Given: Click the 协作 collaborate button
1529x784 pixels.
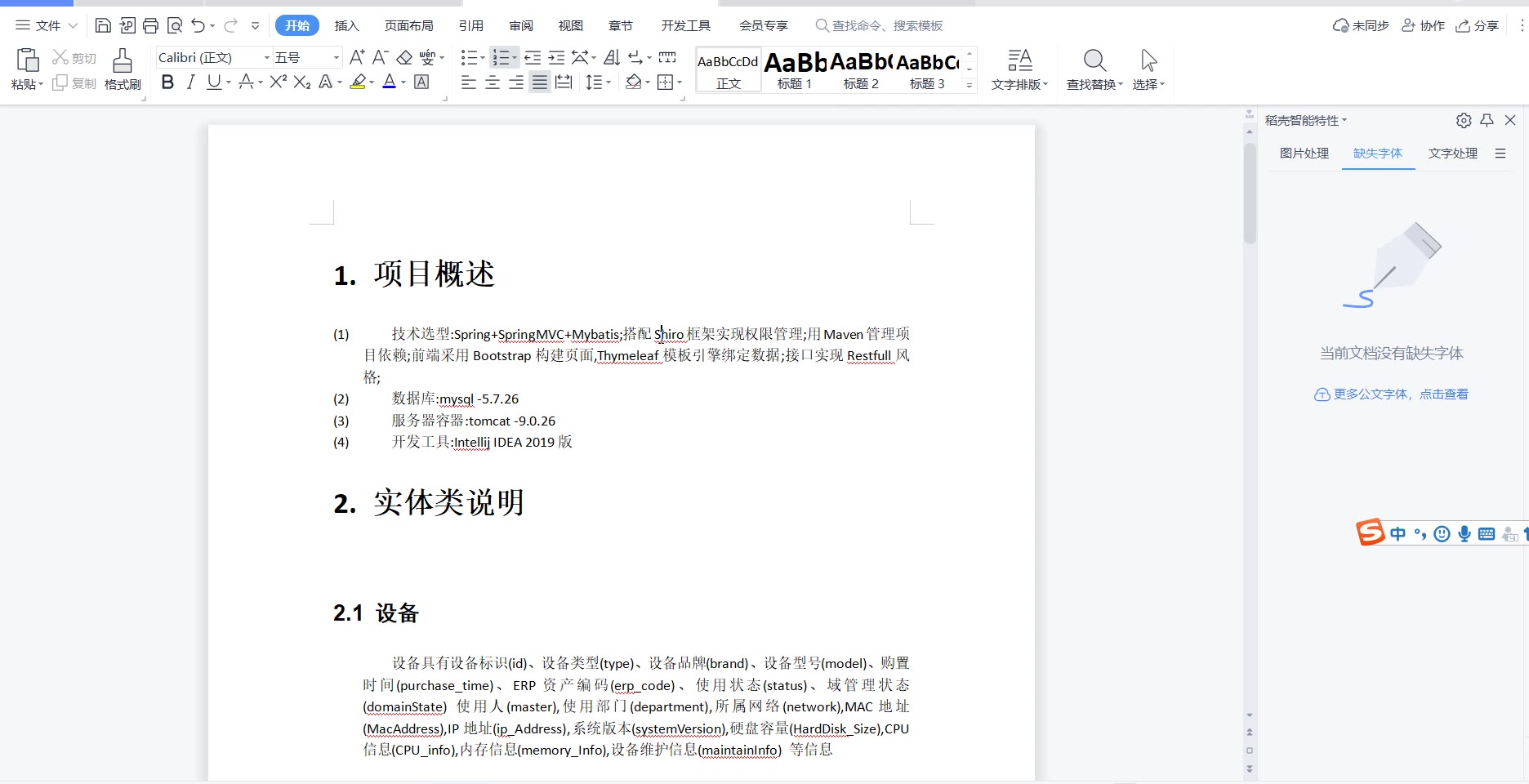Looking at the screenshot, I should click(x=1424, y=25).
